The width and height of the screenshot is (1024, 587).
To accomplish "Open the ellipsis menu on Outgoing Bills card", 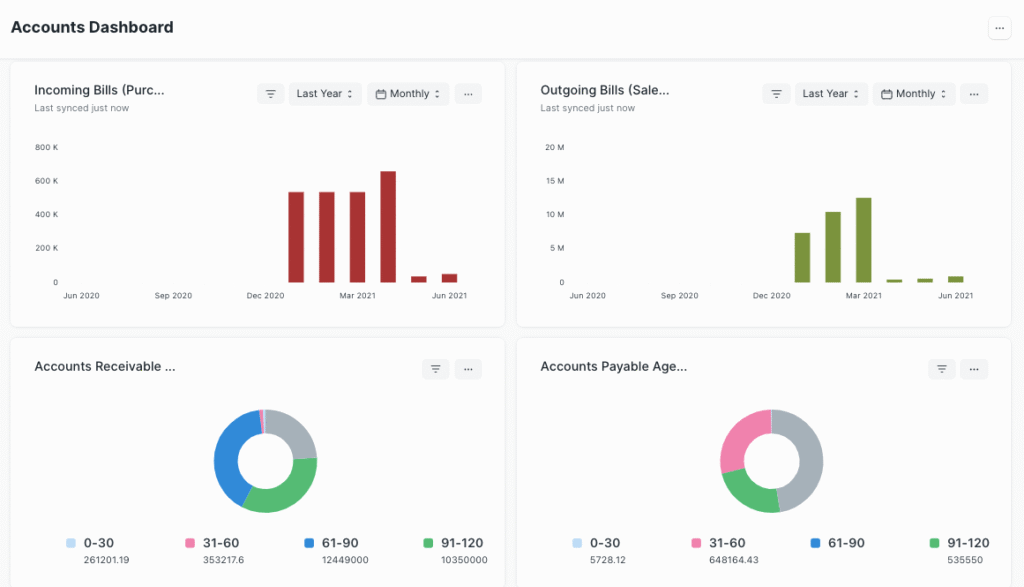I will click(974, 93).
